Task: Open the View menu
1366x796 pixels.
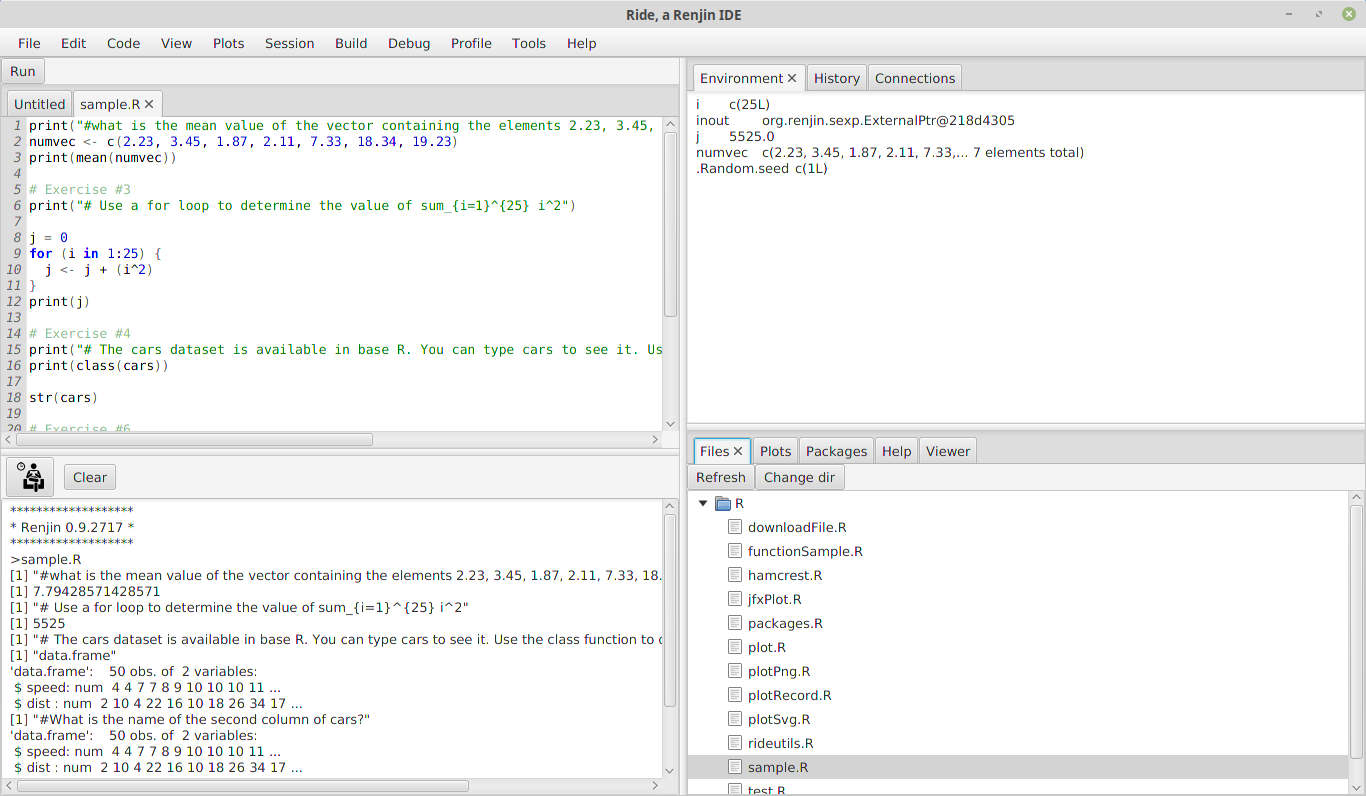Action: (x=176, y=43)
